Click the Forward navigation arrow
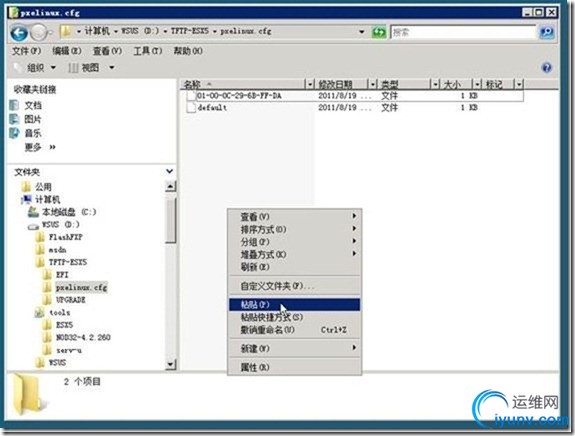 [39, 33]
